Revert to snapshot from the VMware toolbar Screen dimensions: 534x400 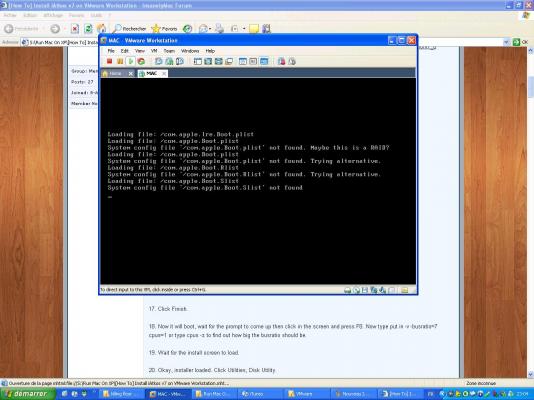[x=169, y=61]
